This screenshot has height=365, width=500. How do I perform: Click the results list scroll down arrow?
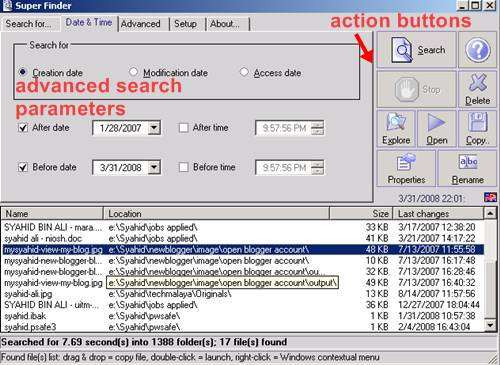(490, 325)
